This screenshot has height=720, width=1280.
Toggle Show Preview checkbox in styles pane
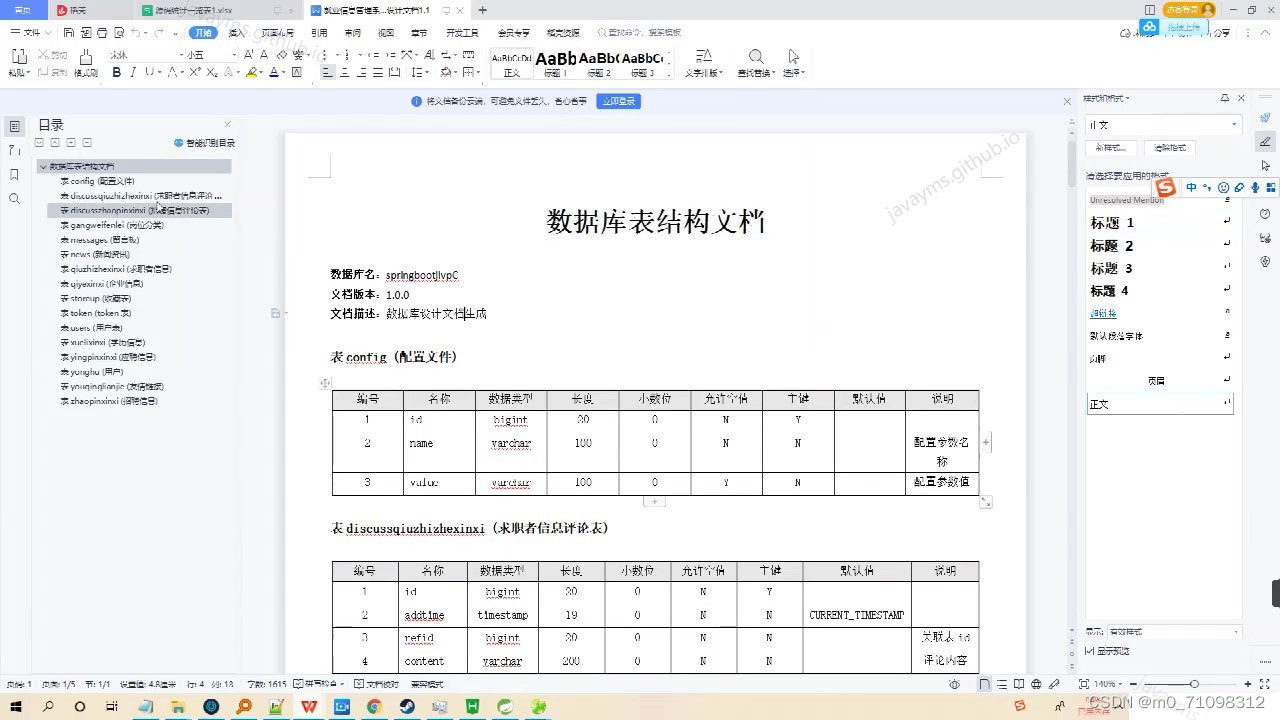click(x=1089, y=651)
